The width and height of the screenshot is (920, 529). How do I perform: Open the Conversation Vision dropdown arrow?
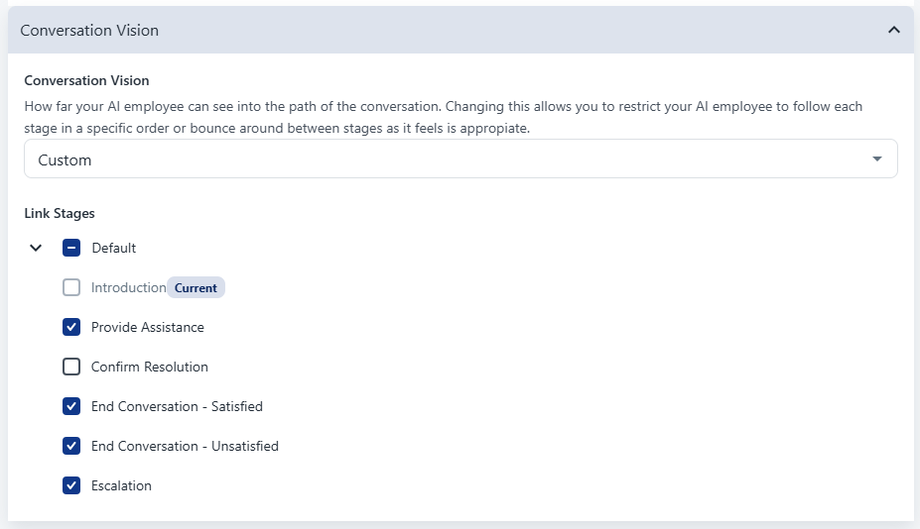pyautogui.click(x=877, y=159)
